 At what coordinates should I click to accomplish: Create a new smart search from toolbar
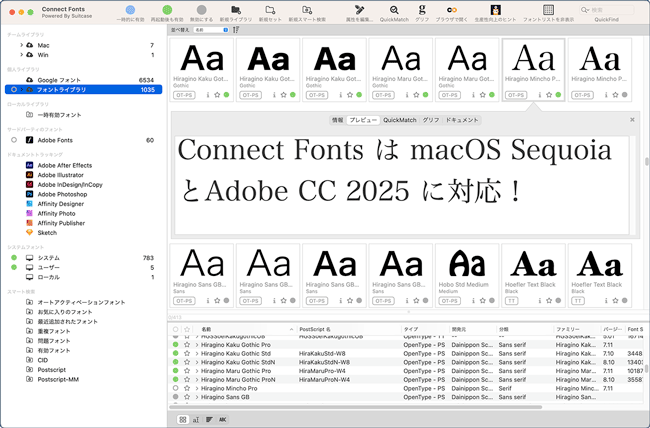[307, 10]
